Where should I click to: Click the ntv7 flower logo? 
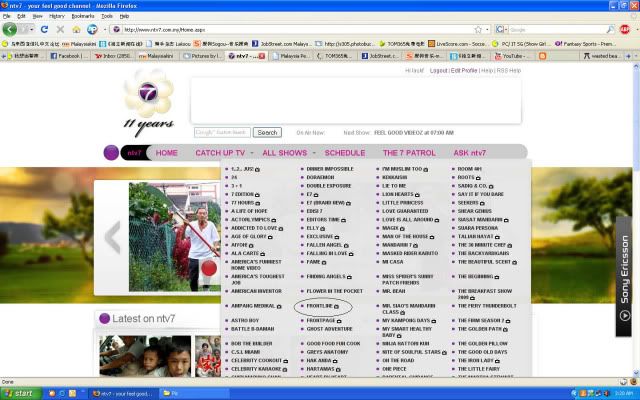pyautogui.click(x=149, y=93)
